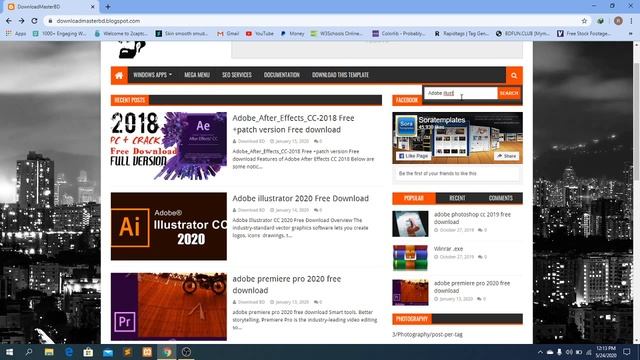Open the photoshop cc 2019 popular thumbnail
Image resolution: width=640 pixels, height=360 pixels.
pyautogui.click(x=410, y=224)
